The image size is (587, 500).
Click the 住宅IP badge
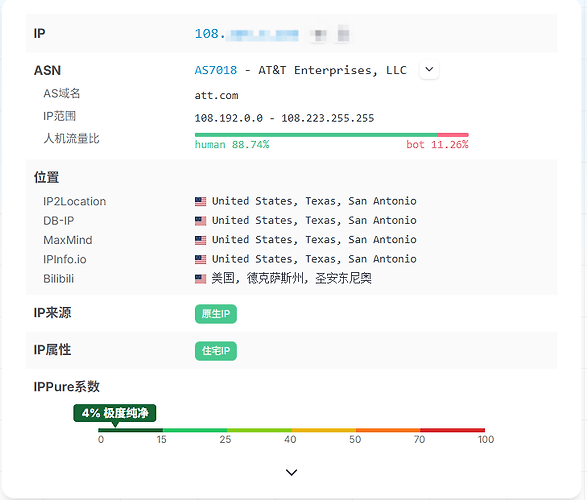(x=216, y=351)
